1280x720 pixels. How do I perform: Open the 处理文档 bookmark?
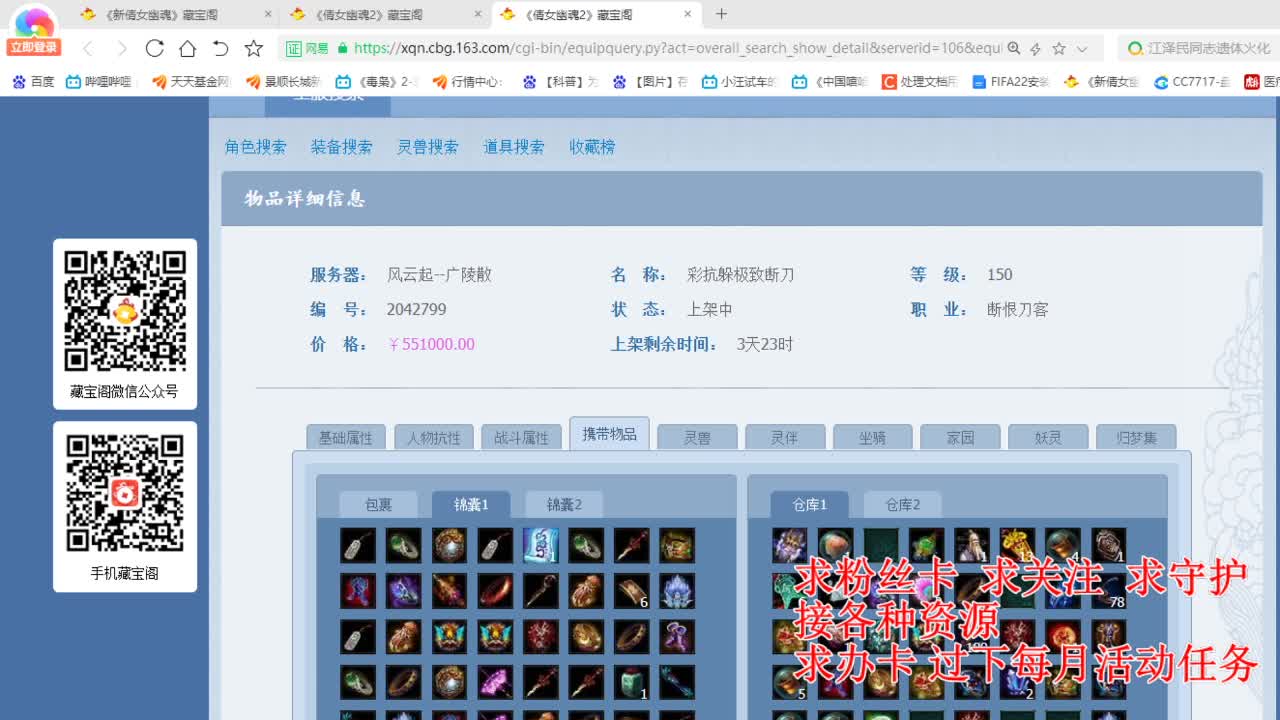919,82
